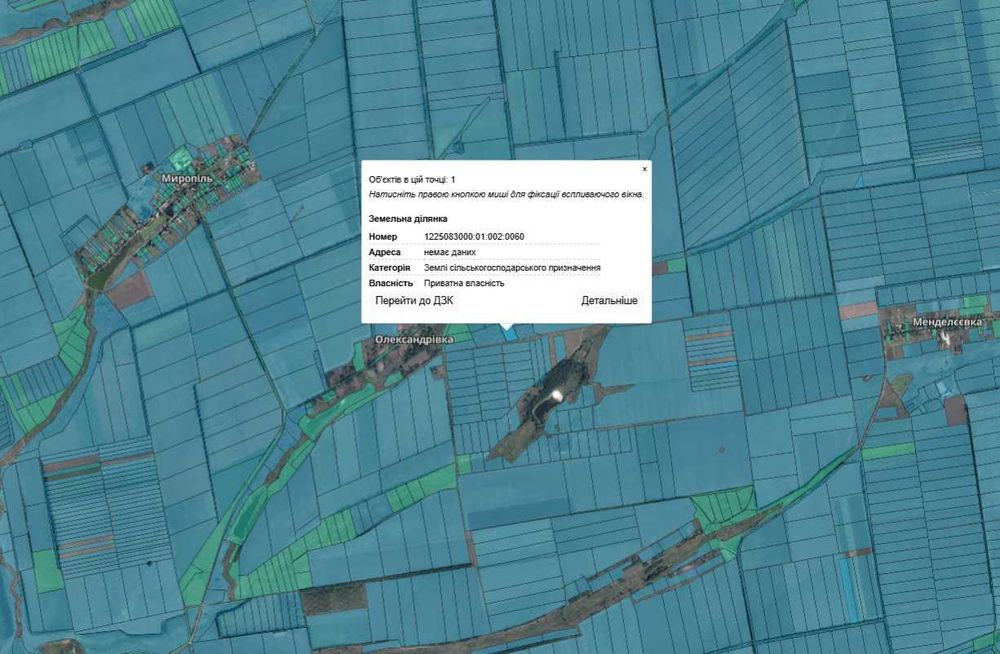Click the address value 'немає даних'
The height and width of the screenshot is (654, 1000).
[450, 252]
